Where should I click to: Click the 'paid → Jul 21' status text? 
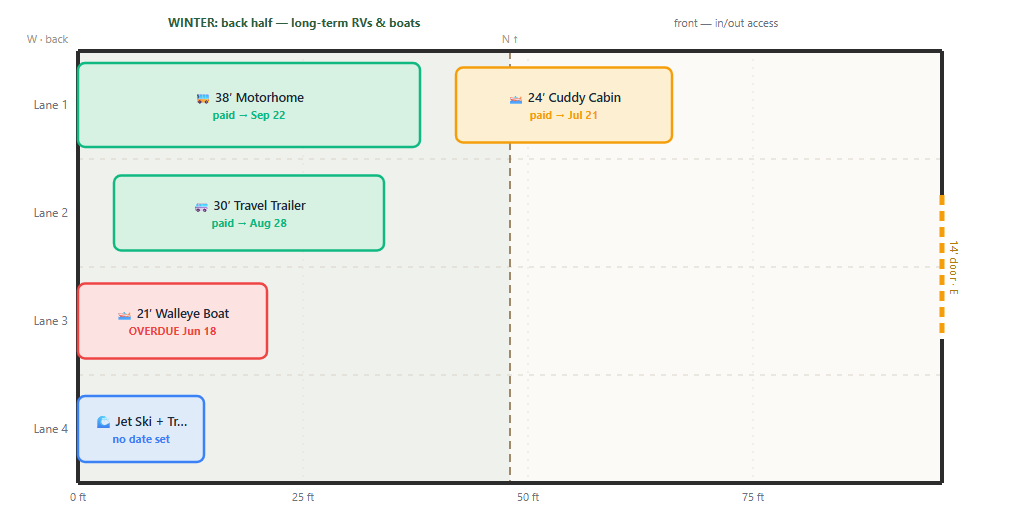[x=564, y=115]
